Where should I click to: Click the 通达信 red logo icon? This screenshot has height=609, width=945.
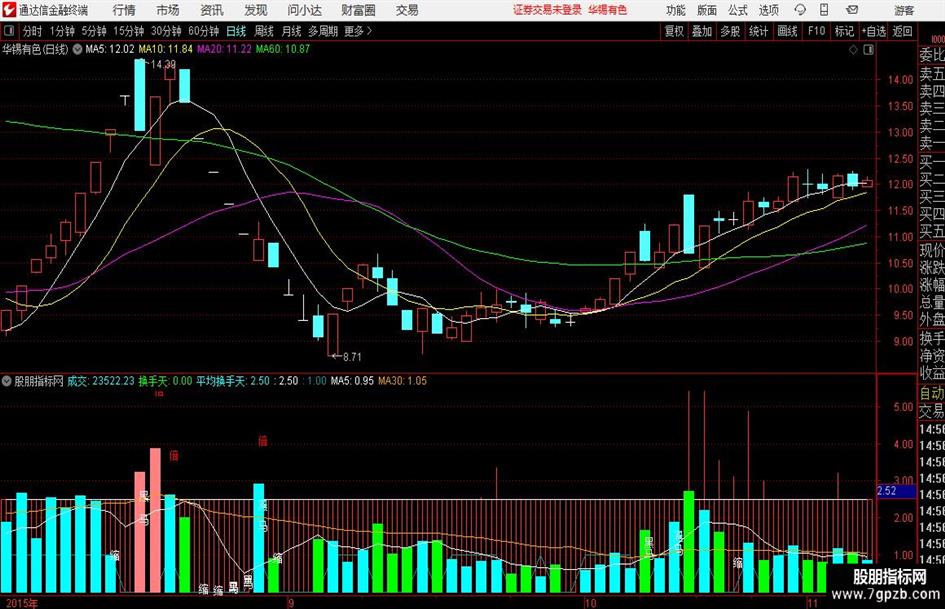(x=8, y=10)
